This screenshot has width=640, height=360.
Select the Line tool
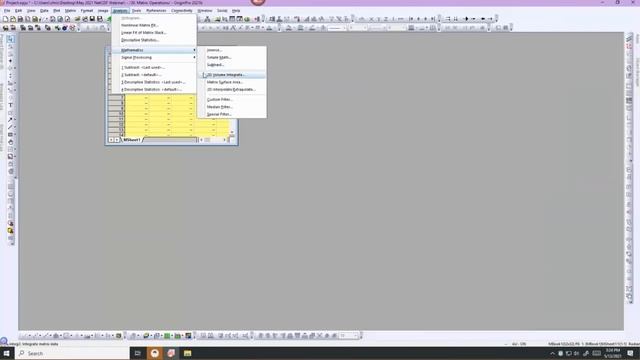(11, 127)
